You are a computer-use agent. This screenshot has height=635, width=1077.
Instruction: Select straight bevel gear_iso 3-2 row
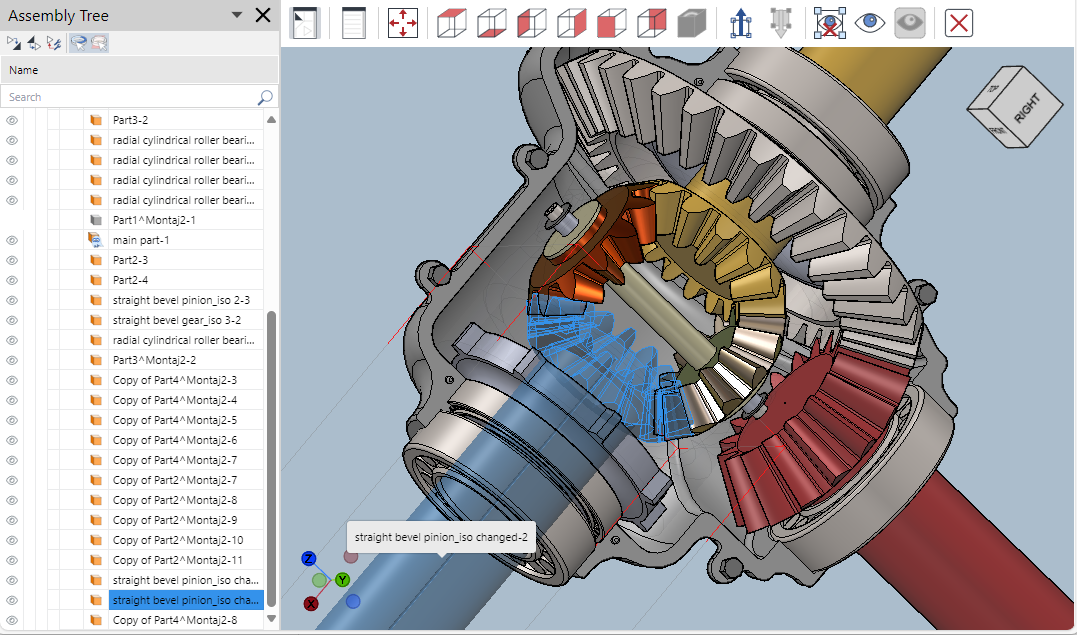tap(186, 320)
